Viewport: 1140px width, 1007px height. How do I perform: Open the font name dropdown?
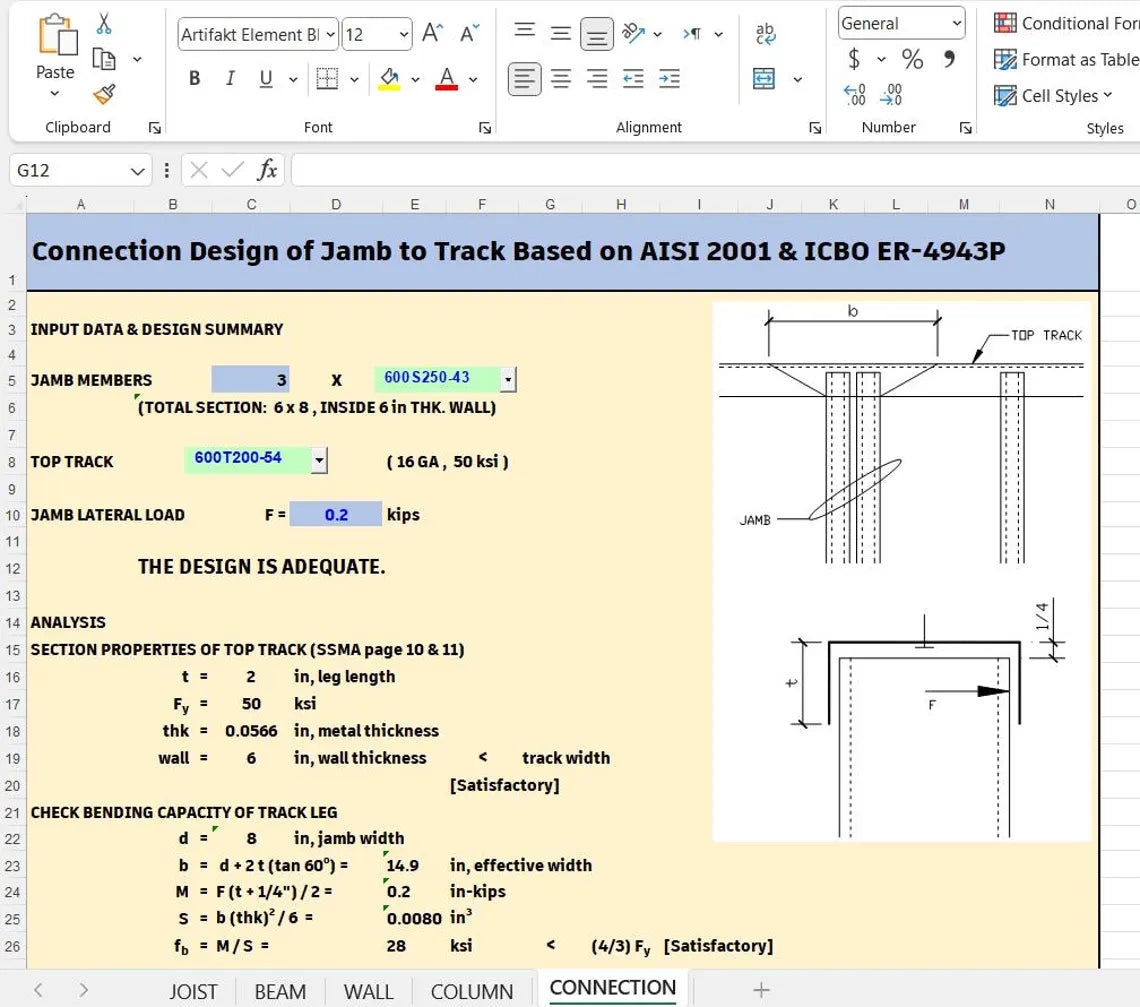click(x=331, y=35)
